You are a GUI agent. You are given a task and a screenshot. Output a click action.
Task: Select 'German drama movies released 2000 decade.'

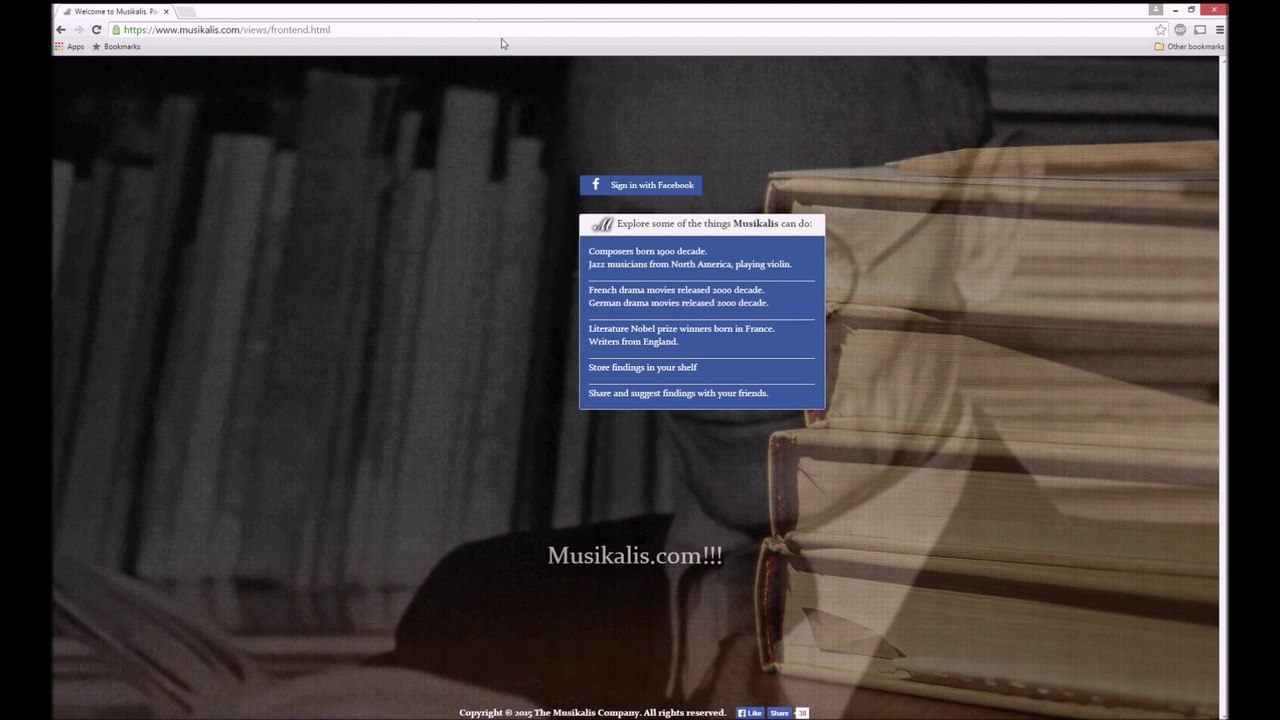(678, 303)
